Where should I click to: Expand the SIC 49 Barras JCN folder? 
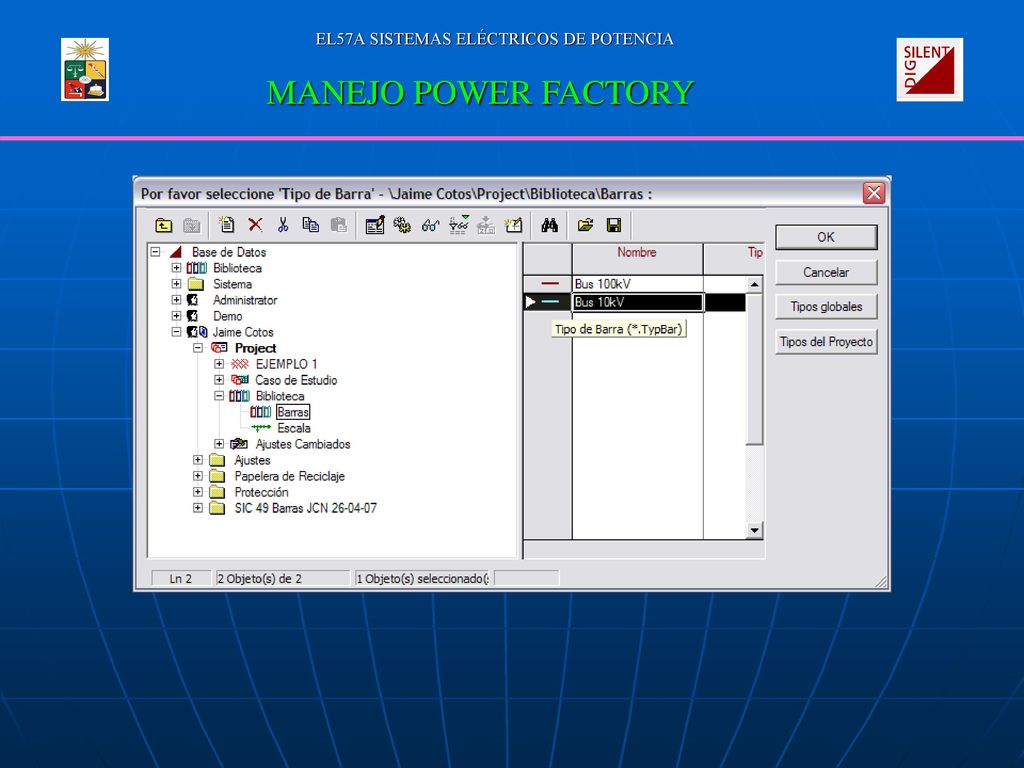198,507
